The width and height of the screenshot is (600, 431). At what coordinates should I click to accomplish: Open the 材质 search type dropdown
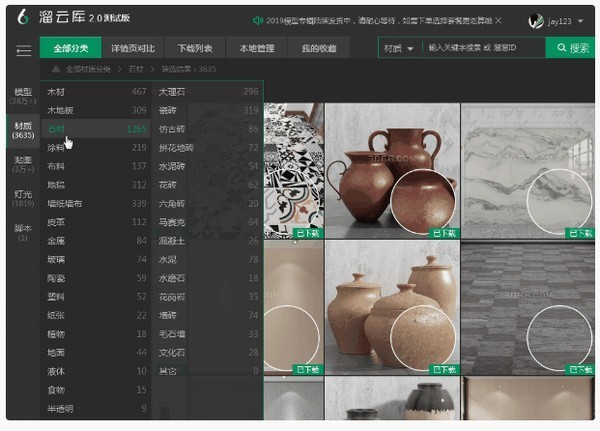point(397,48)
